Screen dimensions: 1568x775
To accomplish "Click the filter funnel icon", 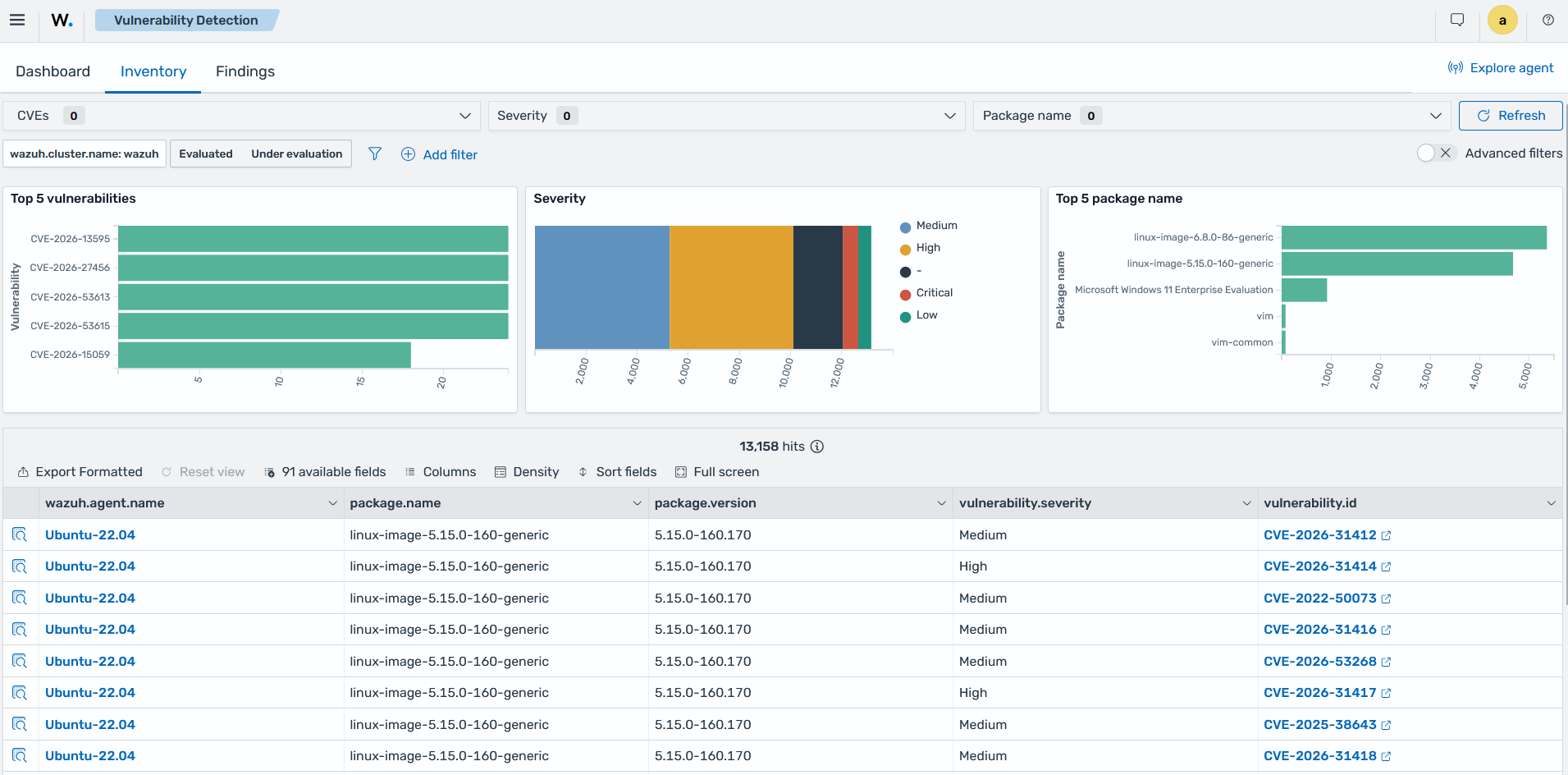I will [x=375, y=154].
